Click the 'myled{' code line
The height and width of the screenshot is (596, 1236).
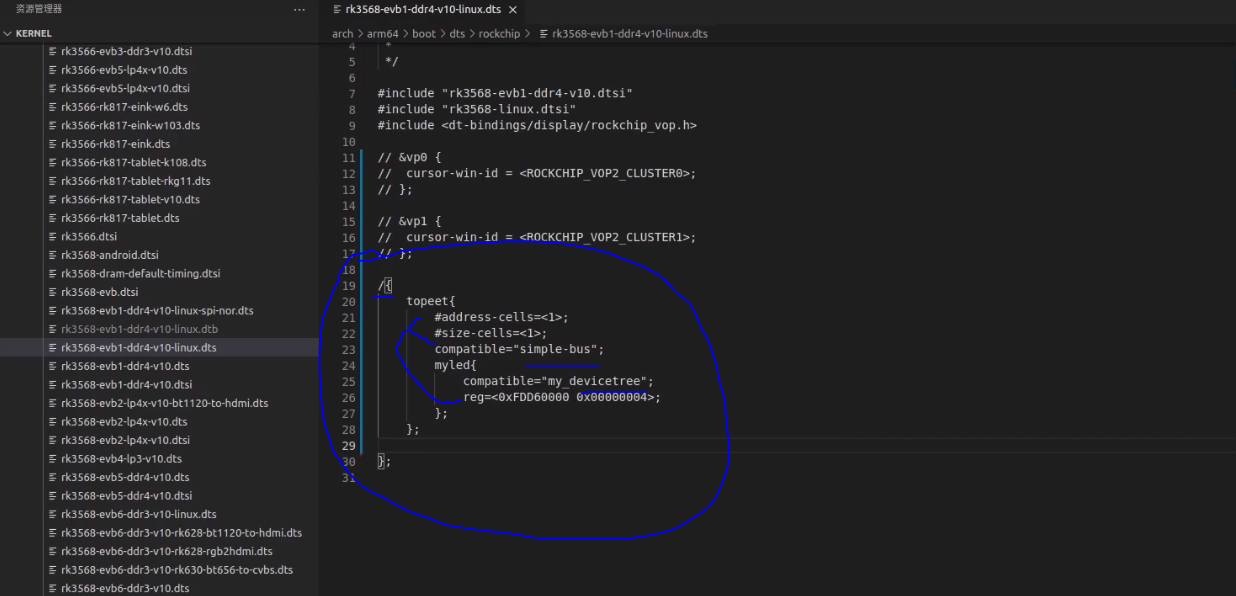point(455,365)
